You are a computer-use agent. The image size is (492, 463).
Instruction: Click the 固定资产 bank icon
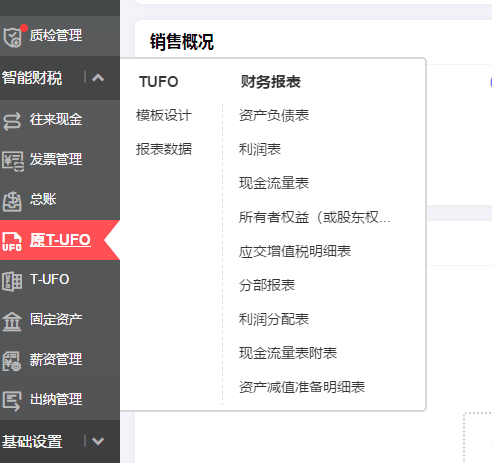[12, 321]
